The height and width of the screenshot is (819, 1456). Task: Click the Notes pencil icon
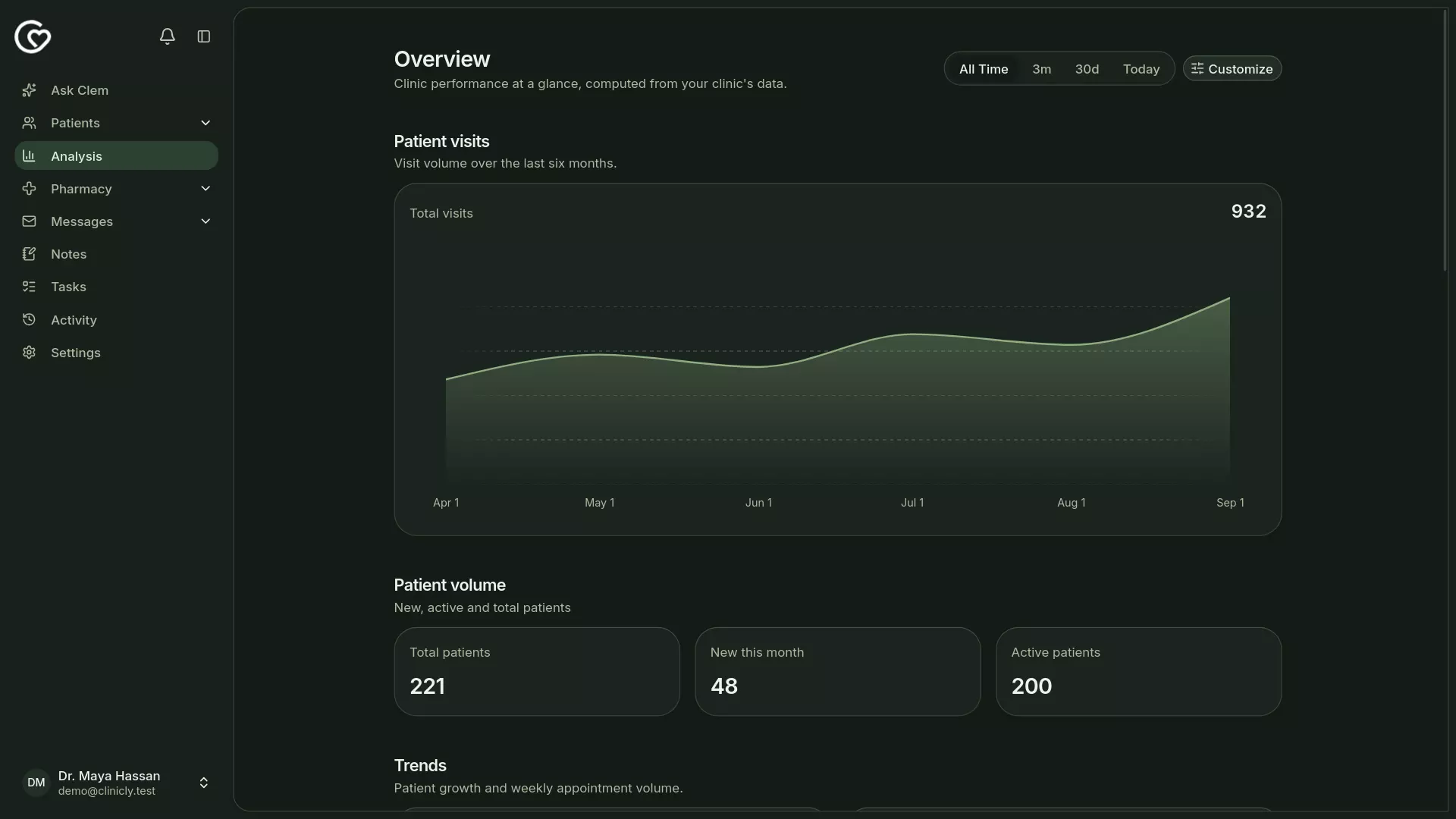(29, 254)
